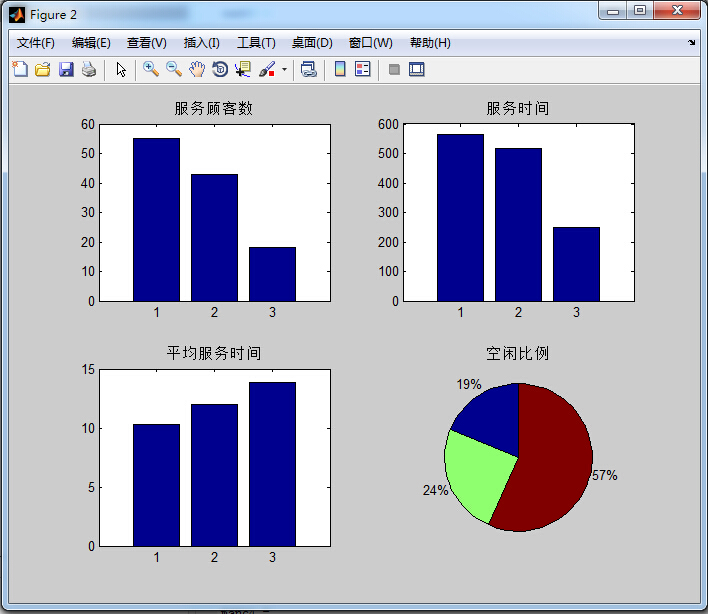
Task: Click the 空闲比例 pie chart title
Action: tap(518, 353)
